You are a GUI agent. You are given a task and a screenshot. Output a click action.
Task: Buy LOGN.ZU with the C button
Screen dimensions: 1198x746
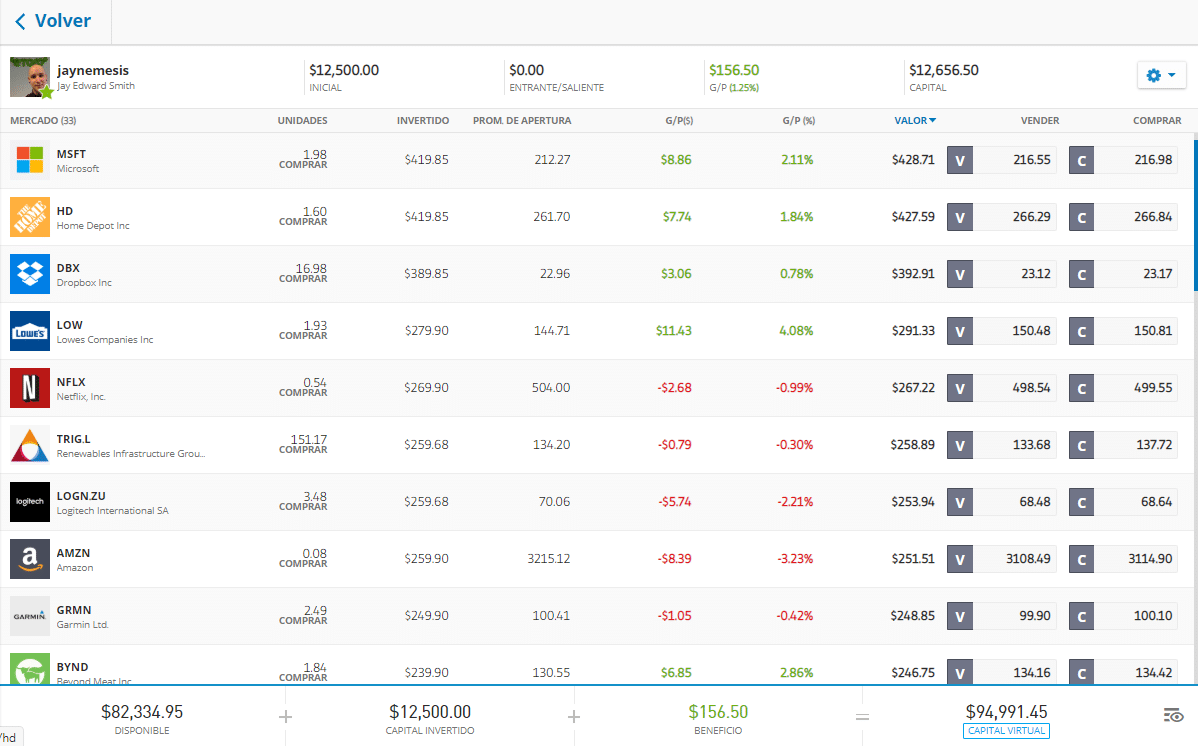point(1081,502)
